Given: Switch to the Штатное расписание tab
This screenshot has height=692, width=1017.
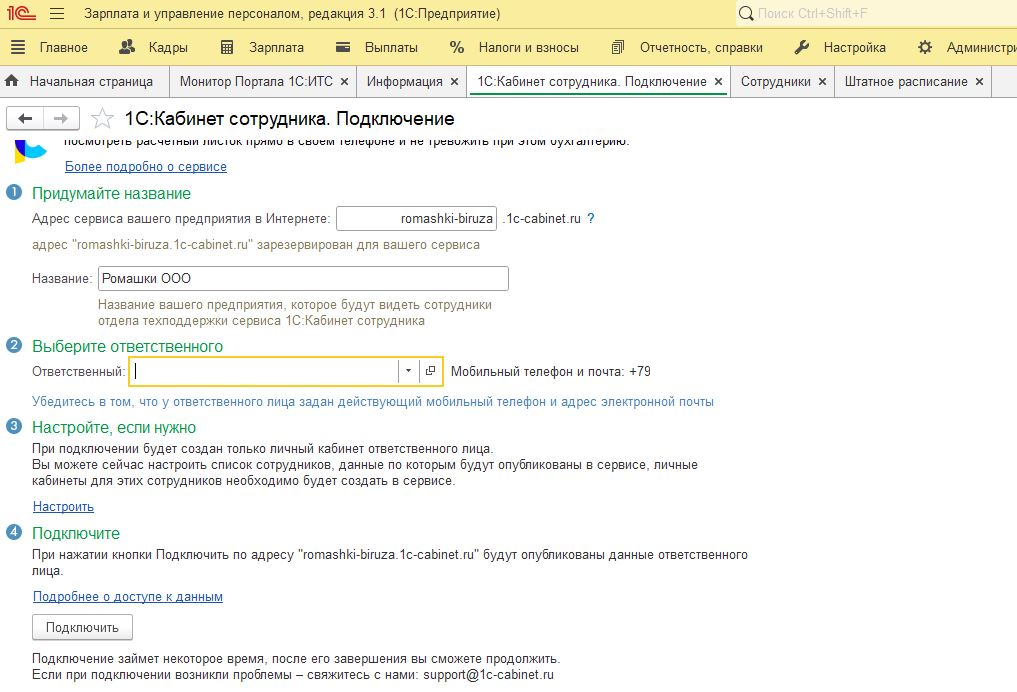Looking at the screenshot, I should [x=905, y=82].
